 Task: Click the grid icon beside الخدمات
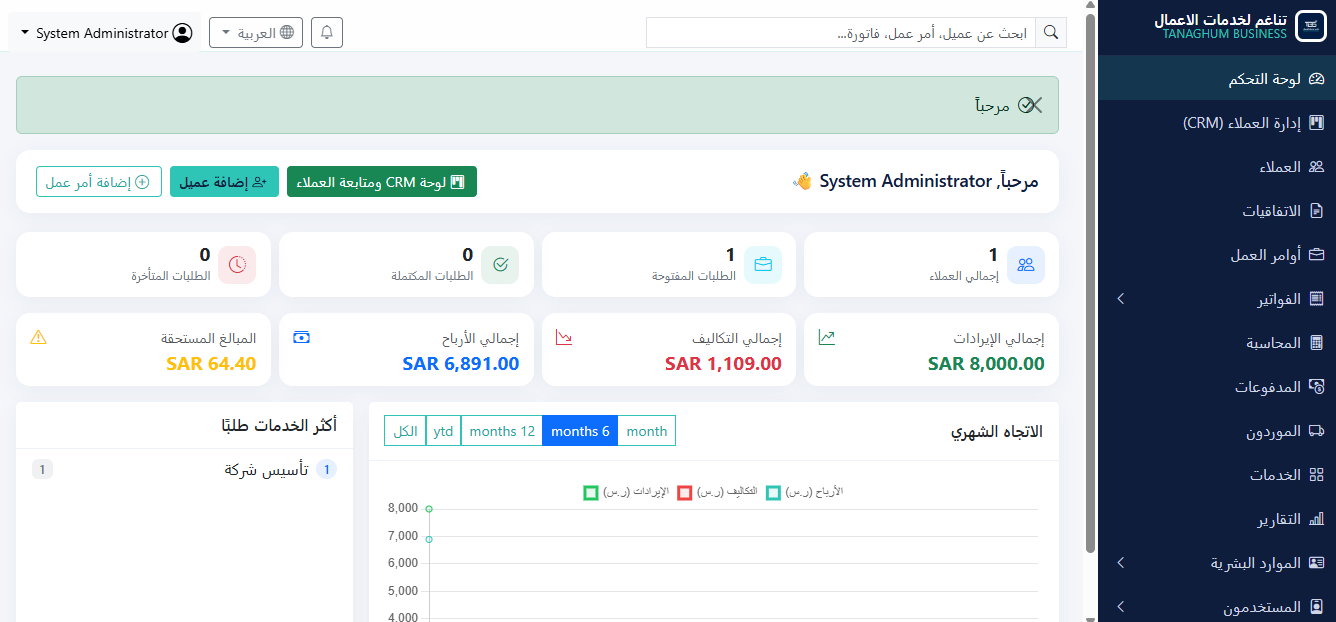pos(1316,475)
